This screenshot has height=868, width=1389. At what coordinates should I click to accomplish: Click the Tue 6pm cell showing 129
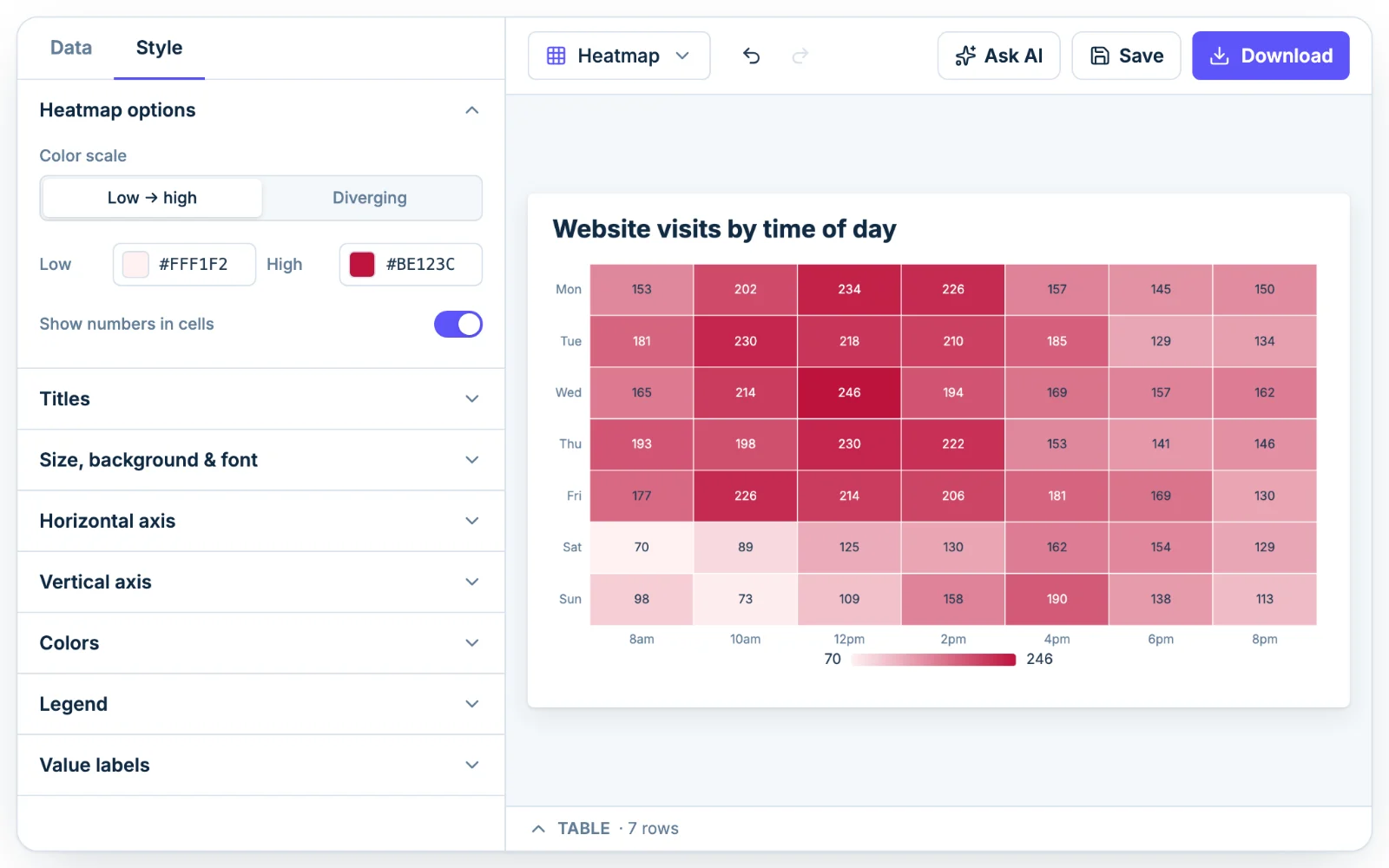[x=1161, y=341]
